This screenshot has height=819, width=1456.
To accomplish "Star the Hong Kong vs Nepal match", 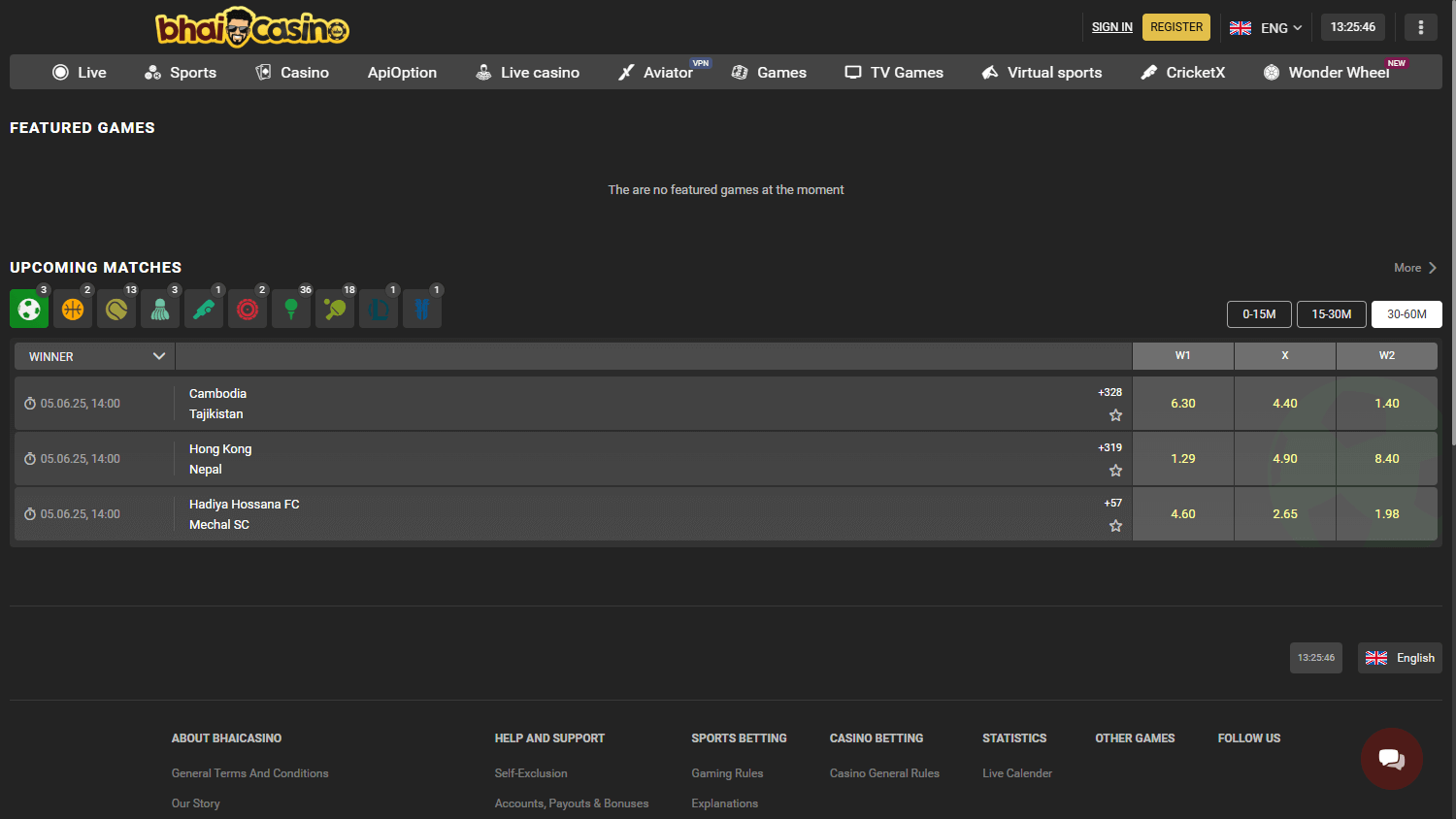I will pos(1115,470).
